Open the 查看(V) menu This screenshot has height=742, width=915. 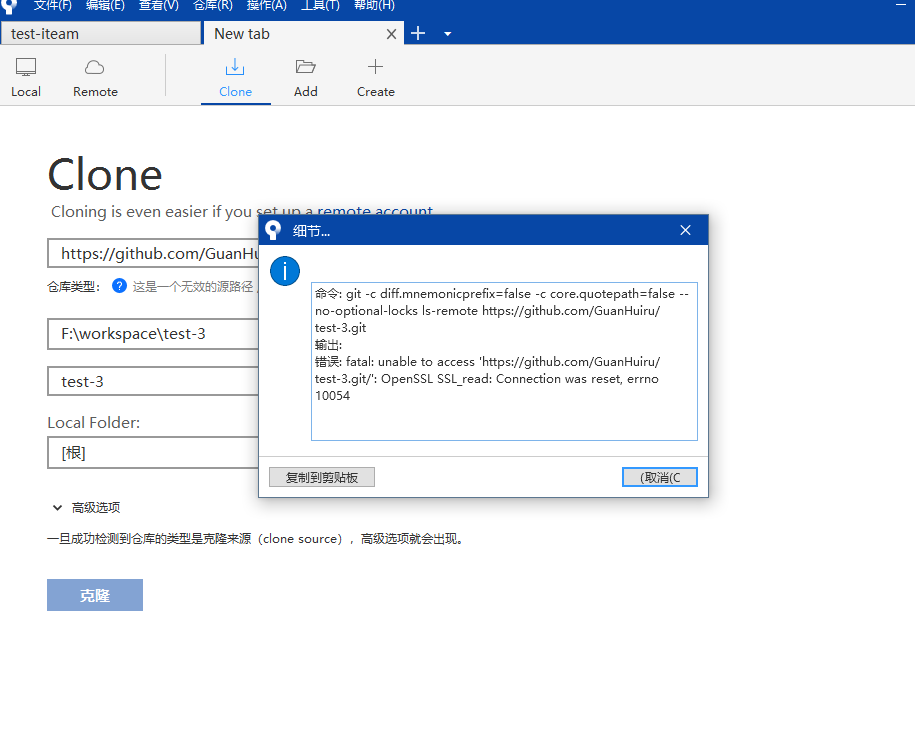point(158,6)
